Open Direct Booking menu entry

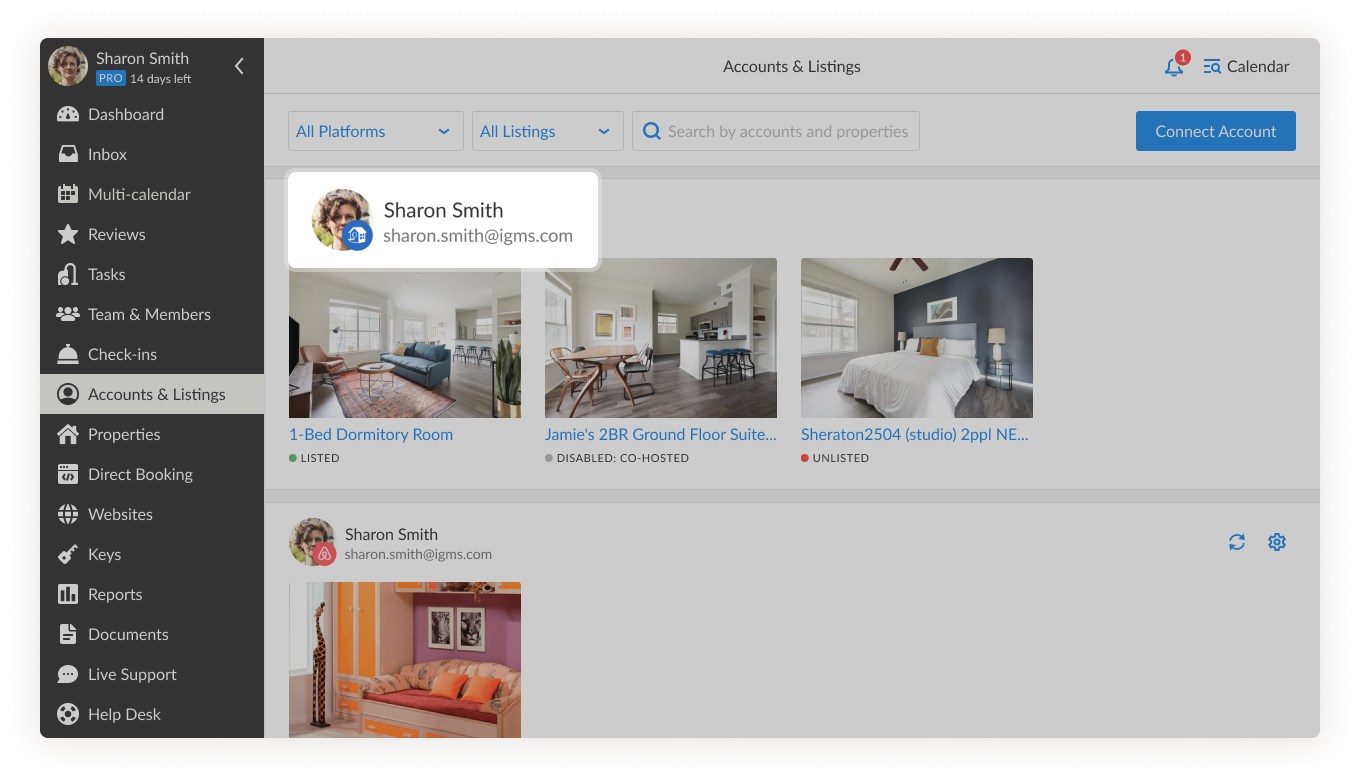152,474
